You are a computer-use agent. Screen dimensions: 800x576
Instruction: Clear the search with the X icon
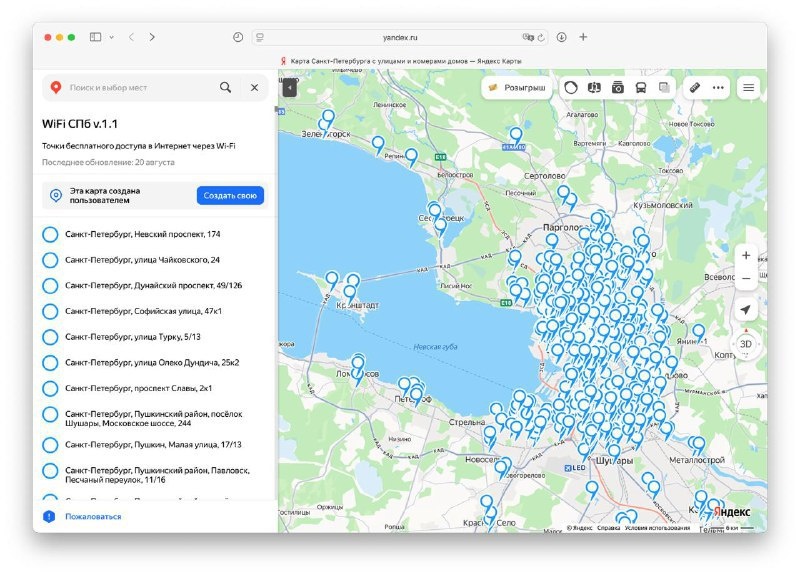(x=254, y=87)
